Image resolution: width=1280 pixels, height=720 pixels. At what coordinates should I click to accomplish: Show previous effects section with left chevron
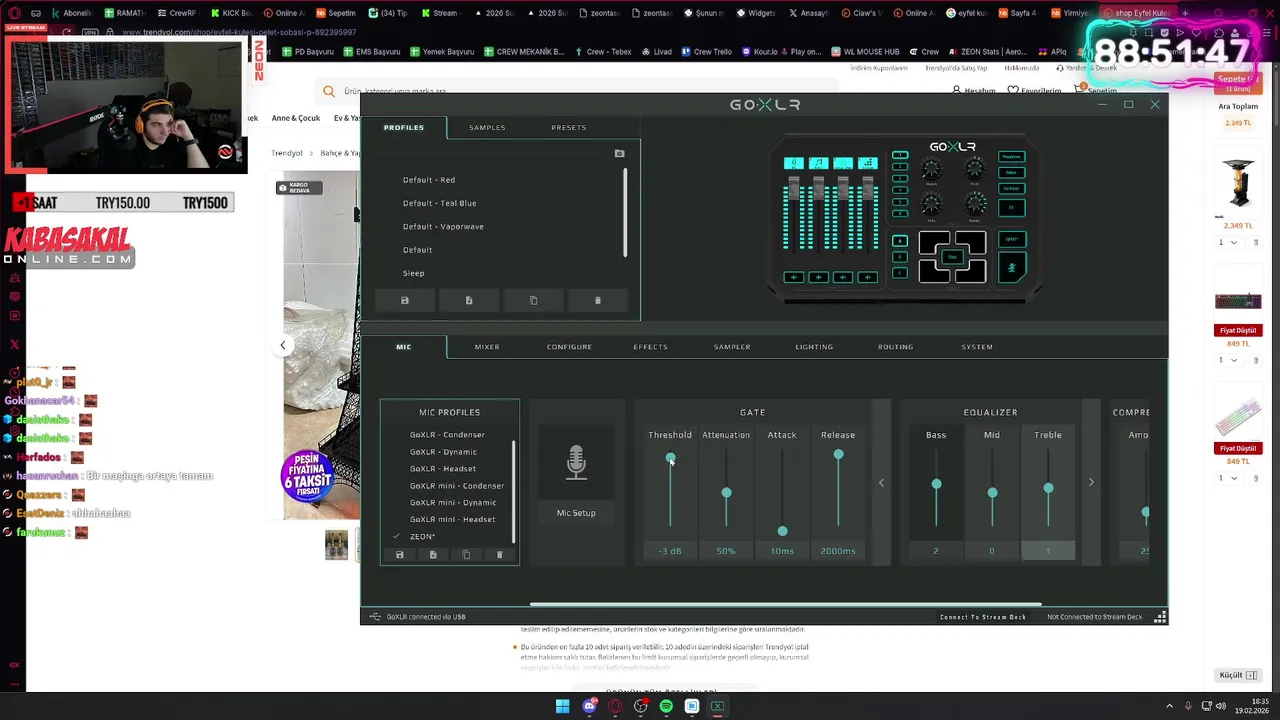tap(881, 482)
